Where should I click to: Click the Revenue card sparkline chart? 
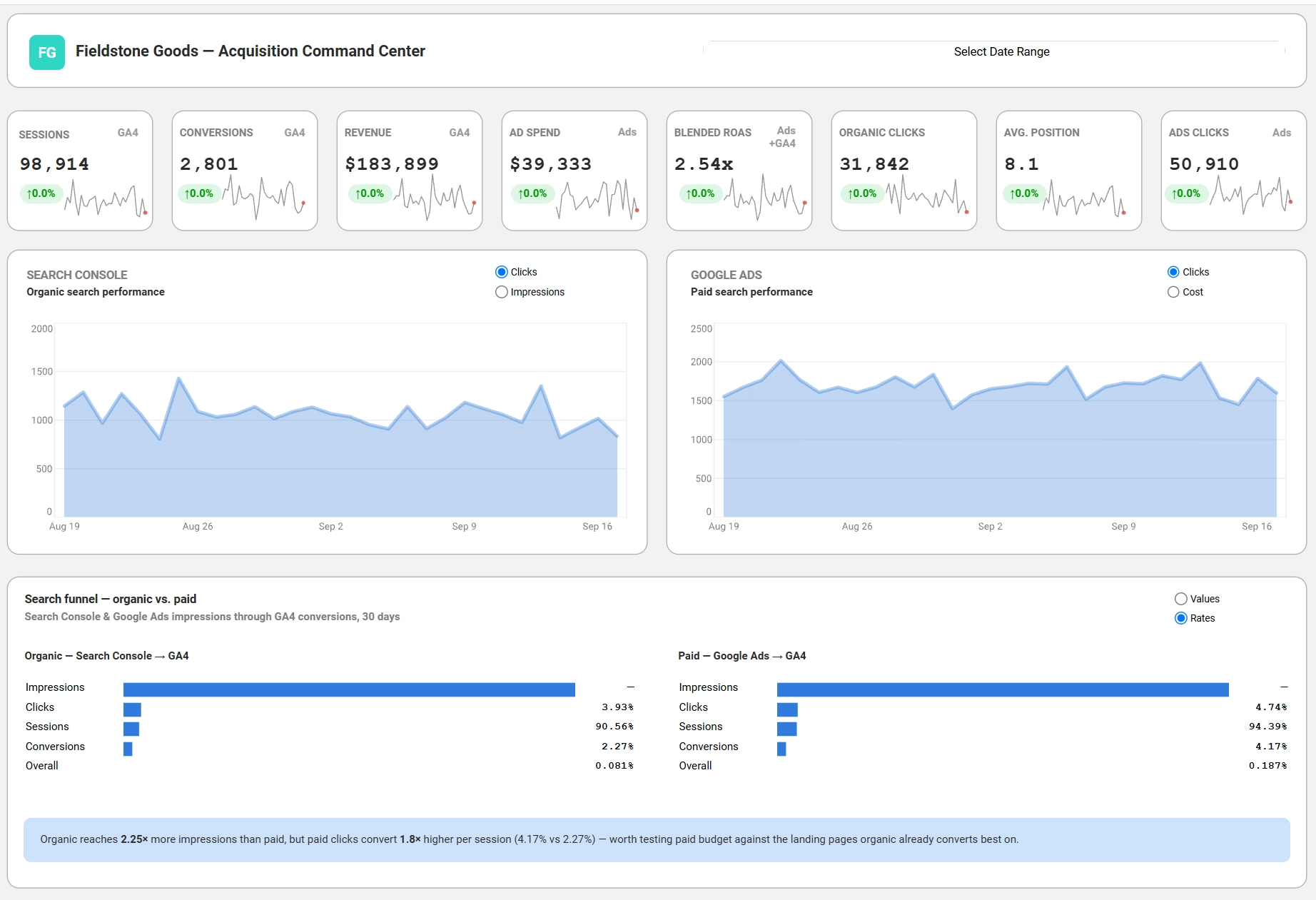pos(435,198)
